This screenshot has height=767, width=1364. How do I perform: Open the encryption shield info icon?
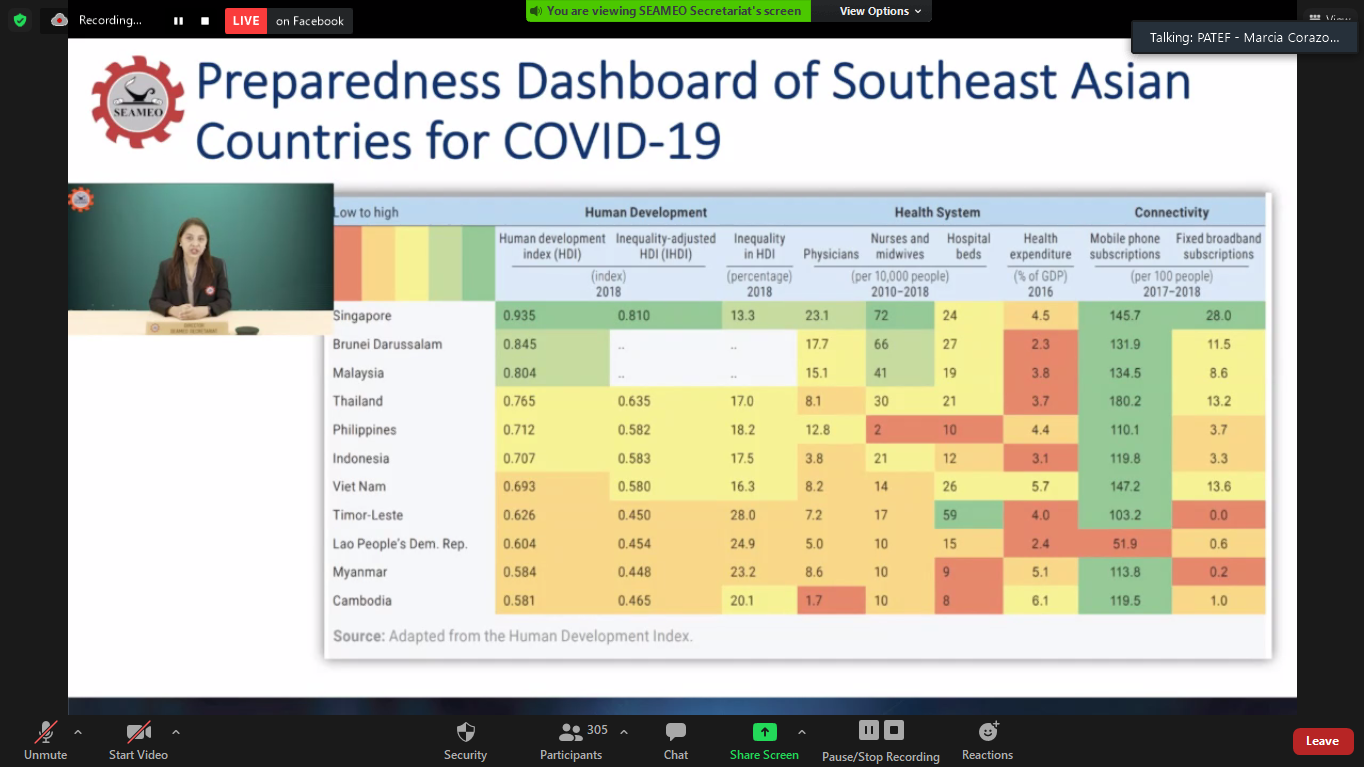coord(20,20)
